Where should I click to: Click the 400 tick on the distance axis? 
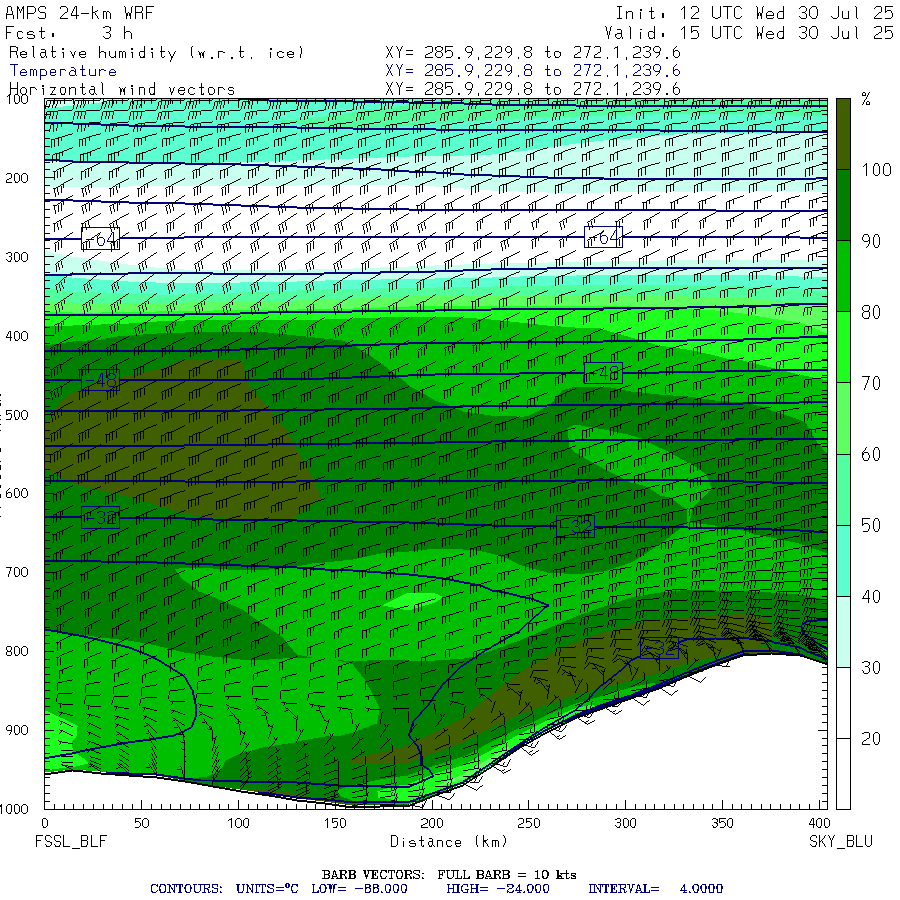[x=818, y=823]
